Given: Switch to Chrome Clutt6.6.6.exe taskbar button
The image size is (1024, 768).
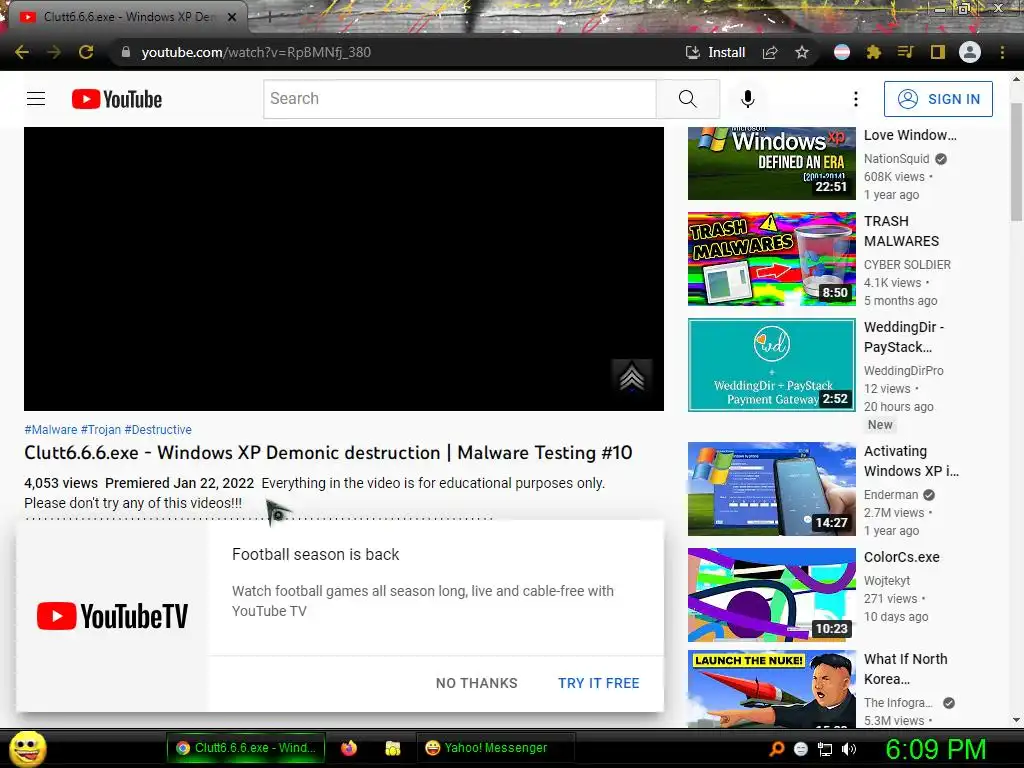Looking at the screenshot, I should pos(246,748).
